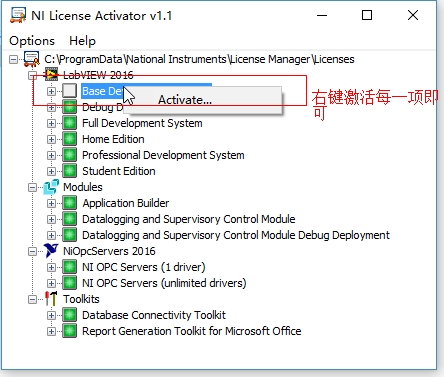
Task: Select NI OPC Servers (1 driver) entry
Action: point(144,267)
